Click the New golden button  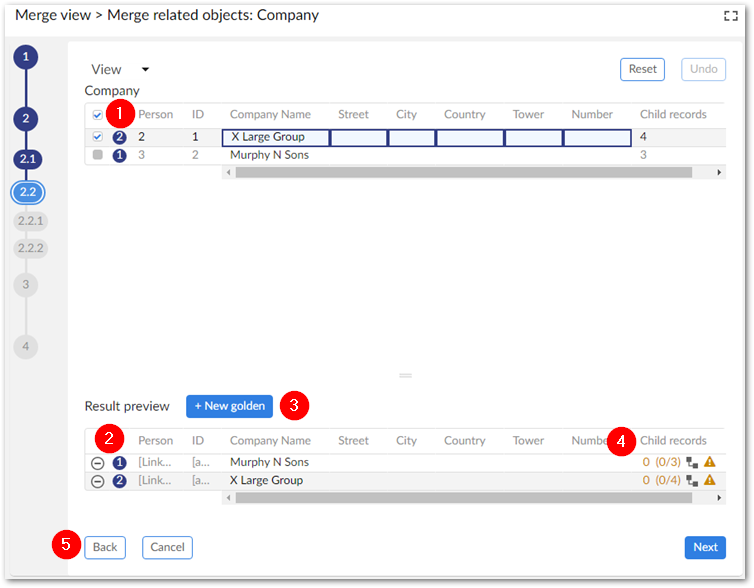(x=229, y=406)
